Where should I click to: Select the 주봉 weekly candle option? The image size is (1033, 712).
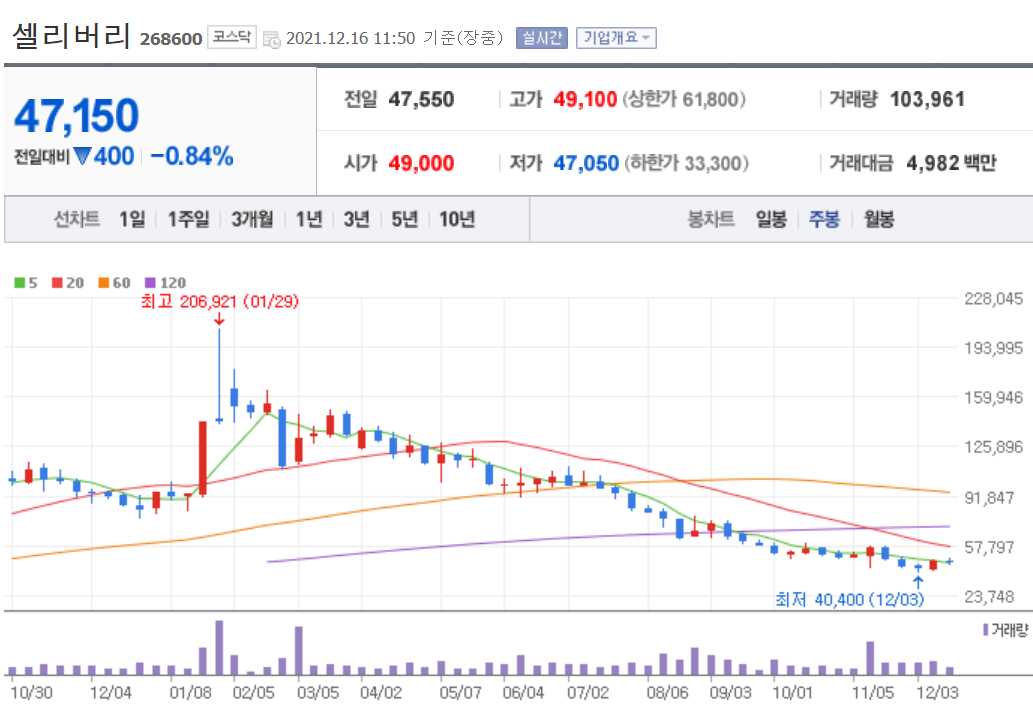click(x=824, y=220)
